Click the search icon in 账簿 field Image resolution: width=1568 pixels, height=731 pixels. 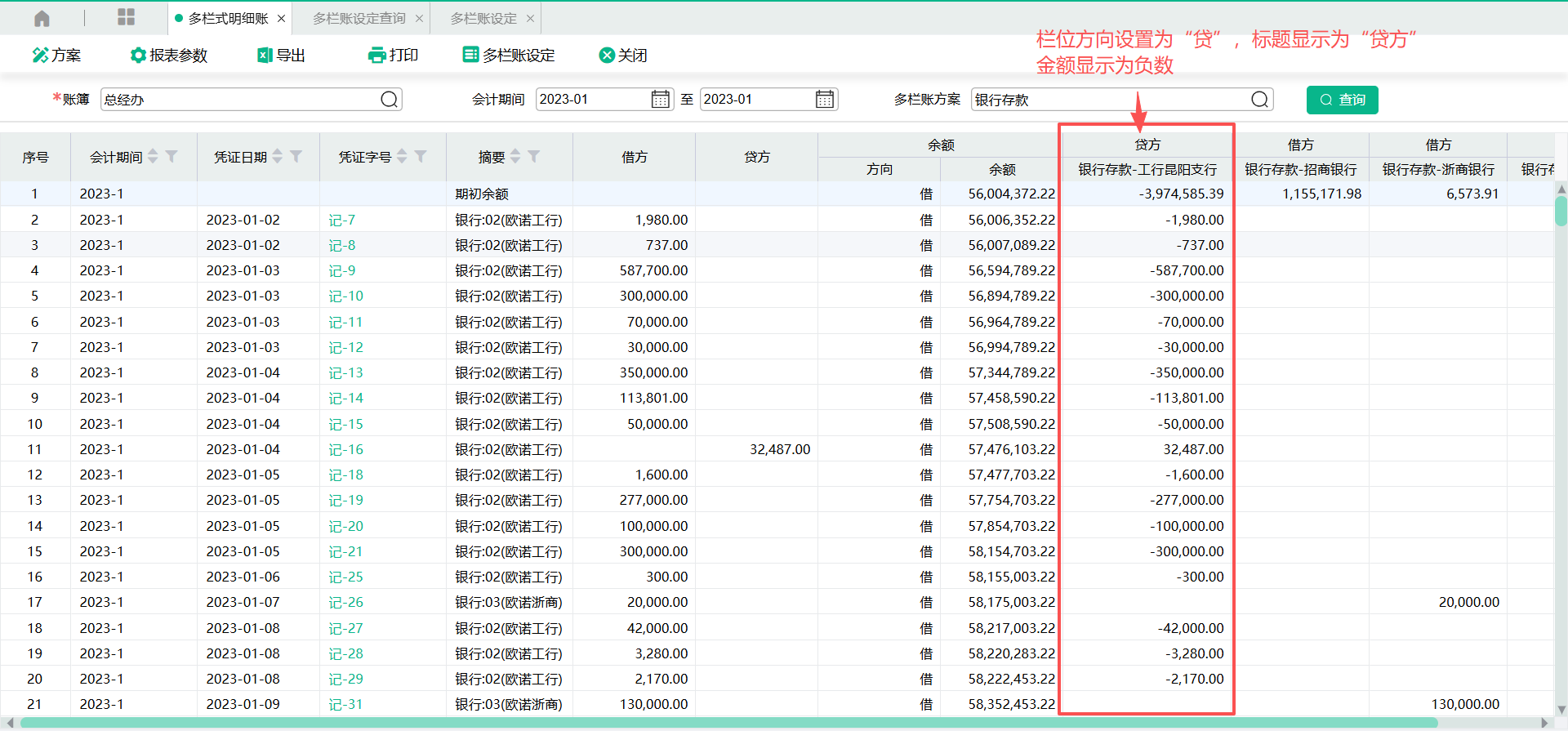point(390,100)
